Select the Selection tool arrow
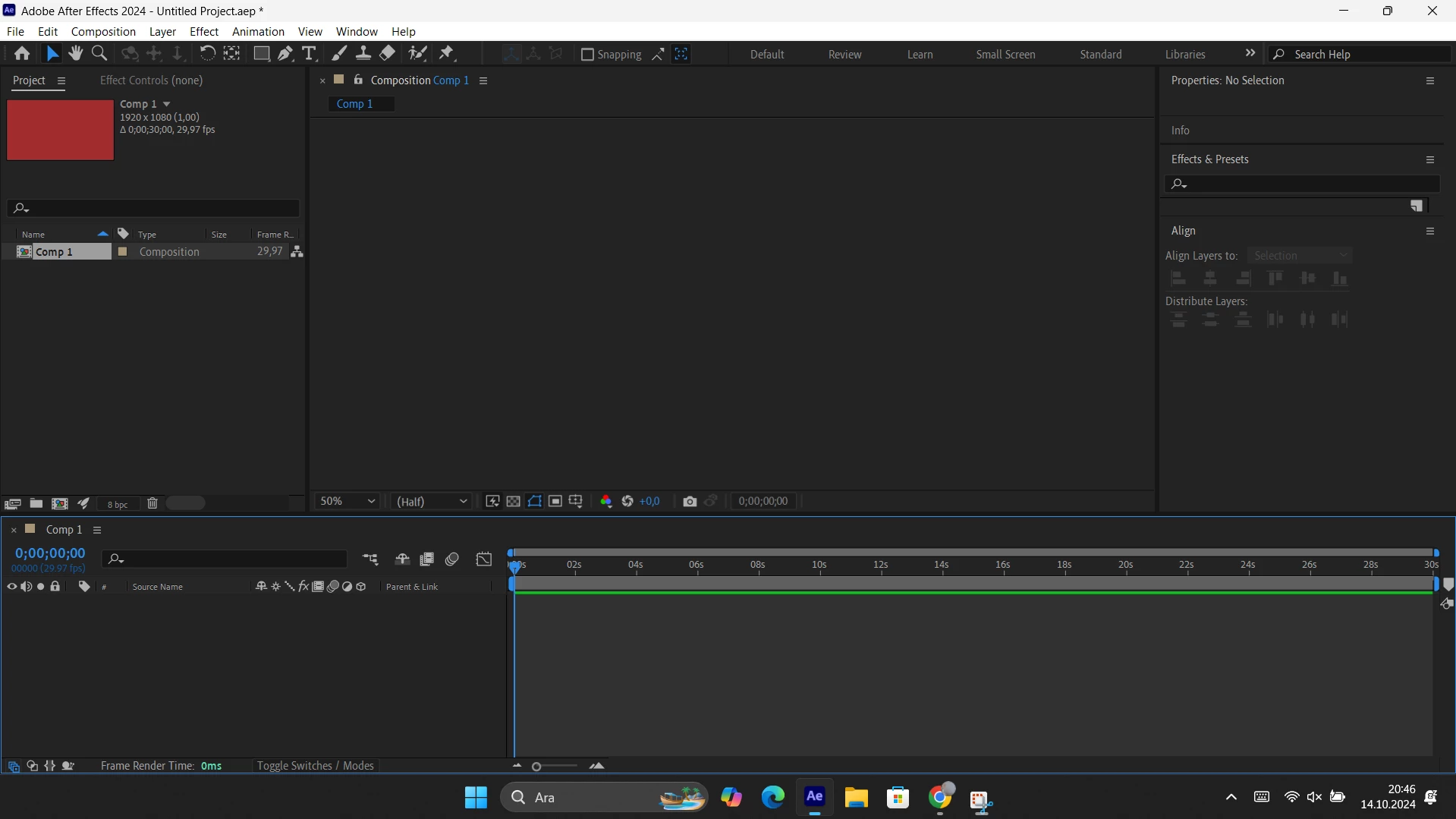This screenshot has height=819, width=1456. click(x=52, y=54)
